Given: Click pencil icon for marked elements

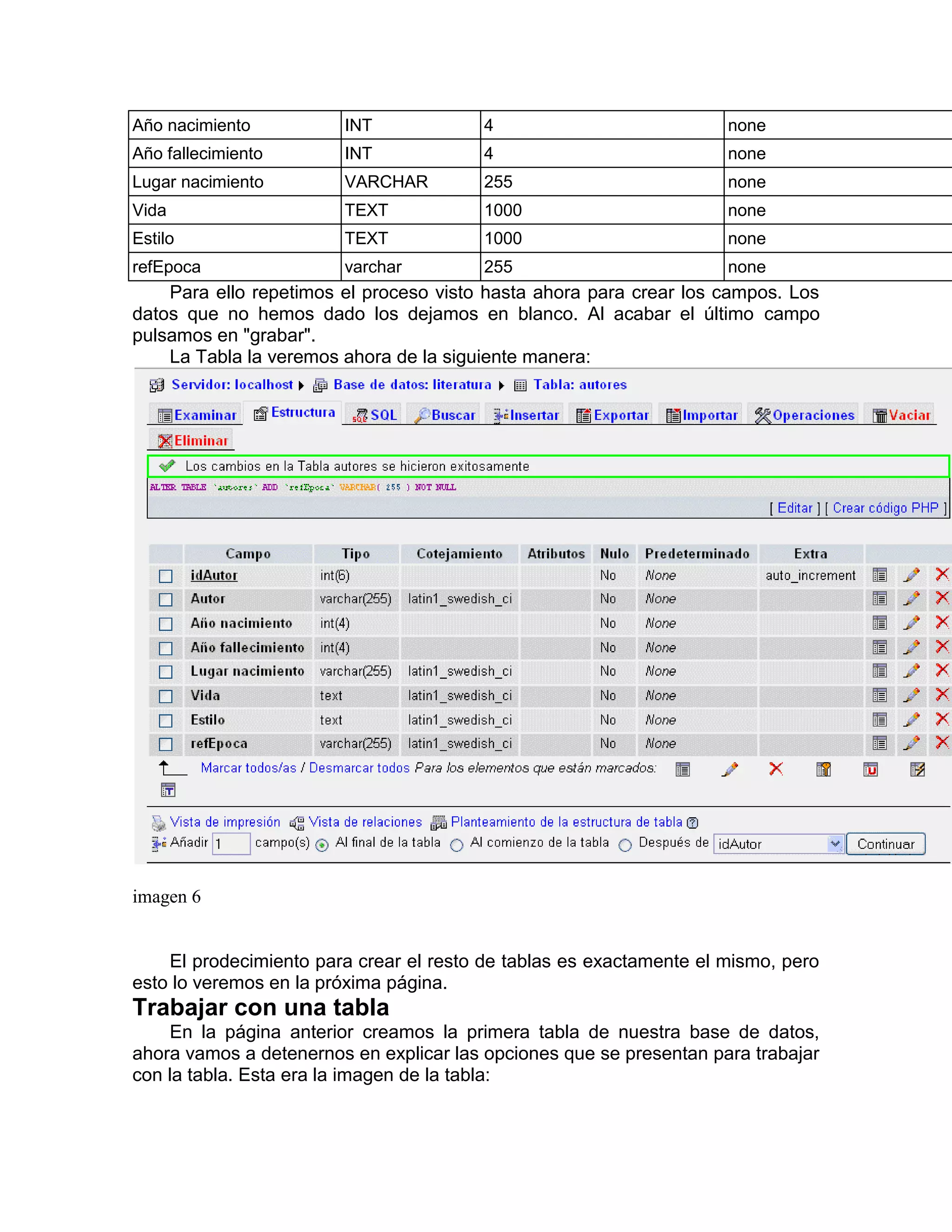Looking at the screenshot, I should tap(730, 769).
